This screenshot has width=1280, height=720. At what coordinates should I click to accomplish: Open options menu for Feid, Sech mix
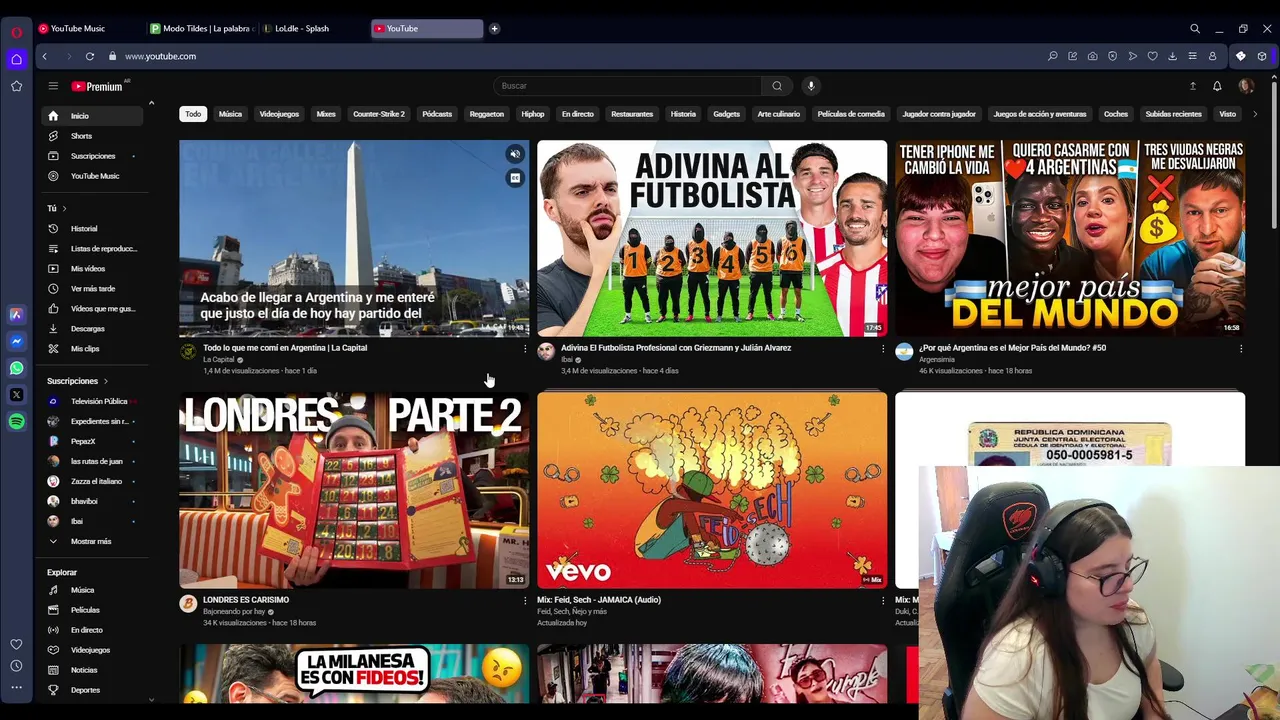(x=882, y=601)
